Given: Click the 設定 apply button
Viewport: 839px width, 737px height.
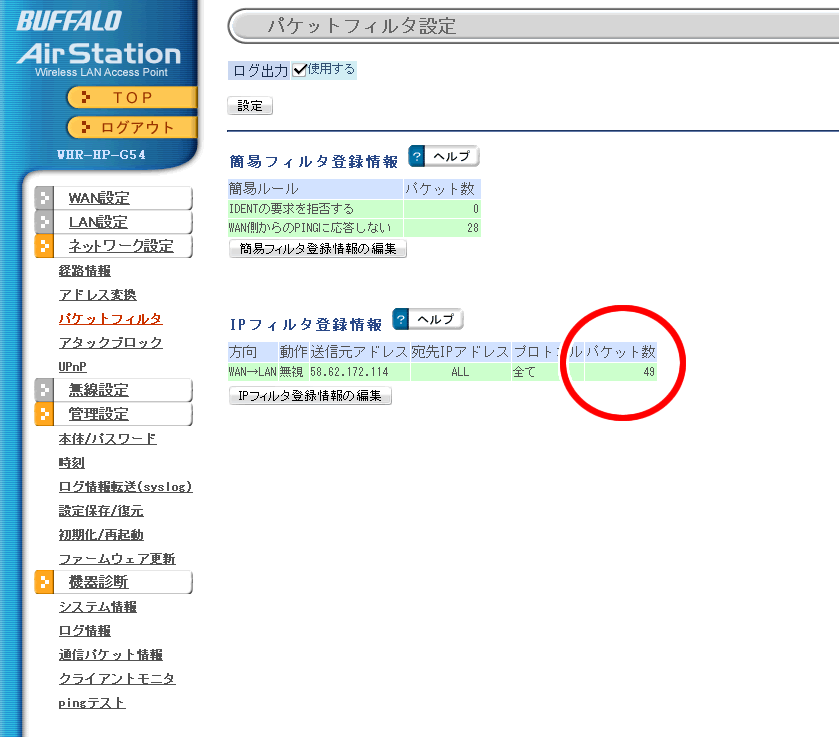Looking at the screenshot, I should [x=250, y=105].
